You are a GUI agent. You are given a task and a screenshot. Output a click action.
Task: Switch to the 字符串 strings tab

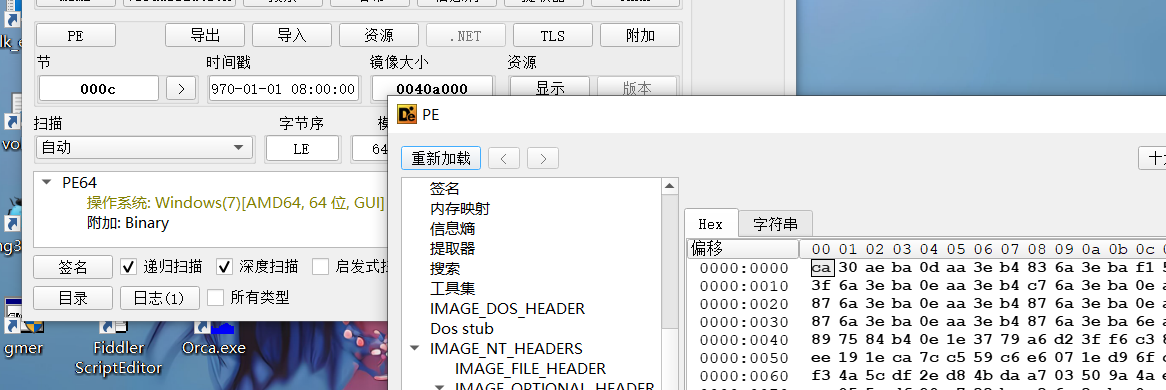pos(775,224)
